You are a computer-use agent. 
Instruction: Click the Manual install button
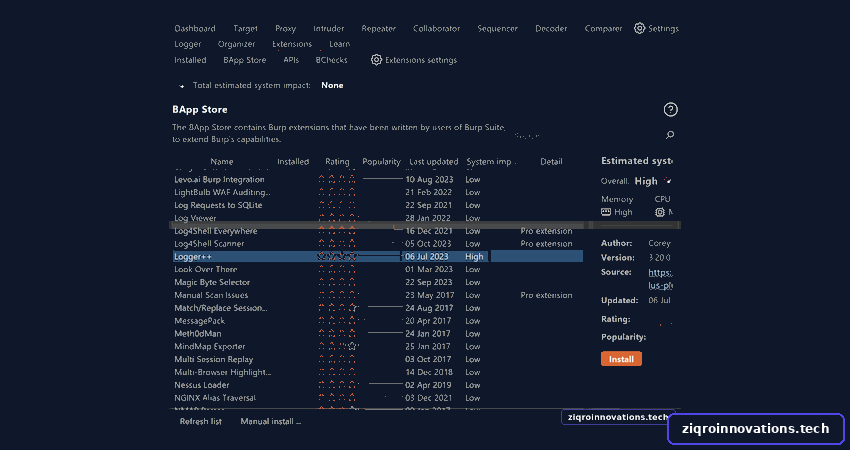[x=271, y=421]
